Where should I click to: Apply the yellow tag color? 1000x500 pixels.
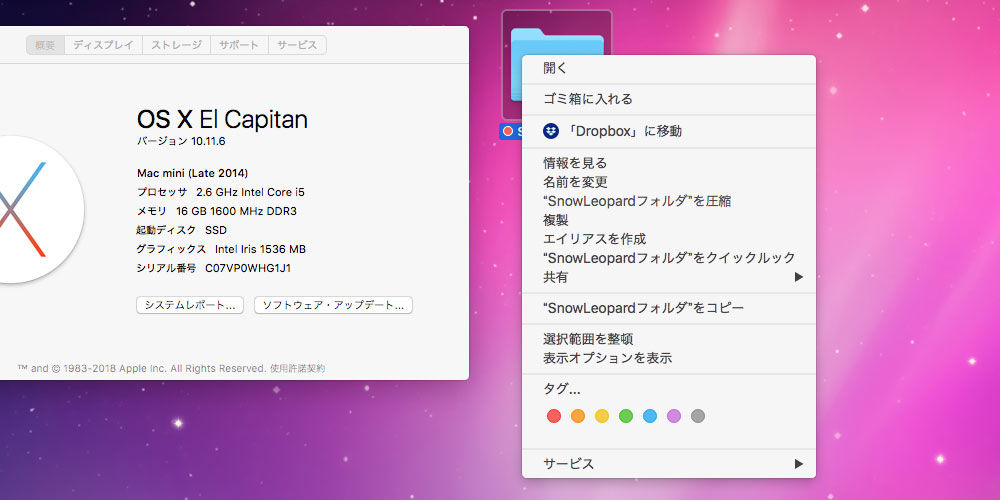coord(602,416)
